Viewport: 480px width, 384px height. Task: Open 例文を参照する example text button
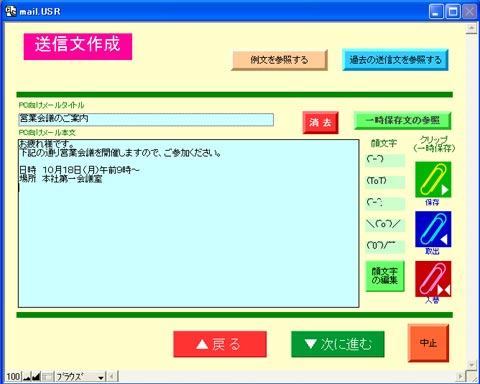(279, 60)
